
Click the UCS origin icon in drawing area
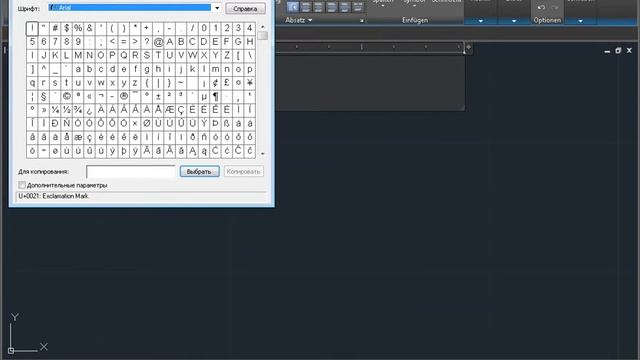click(11, 350)
